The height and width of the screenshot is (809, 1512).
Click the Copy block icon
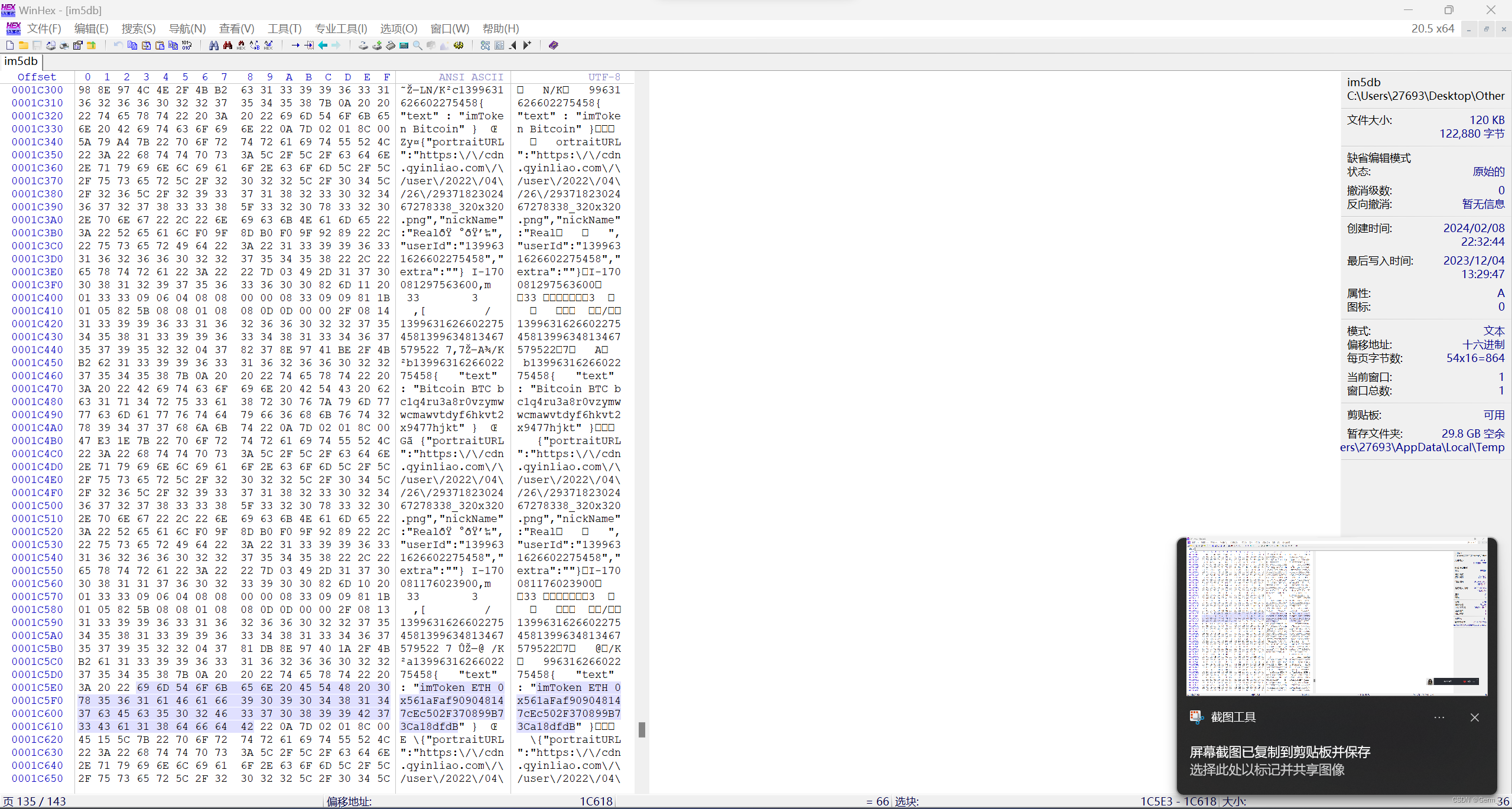coord(132,45)
